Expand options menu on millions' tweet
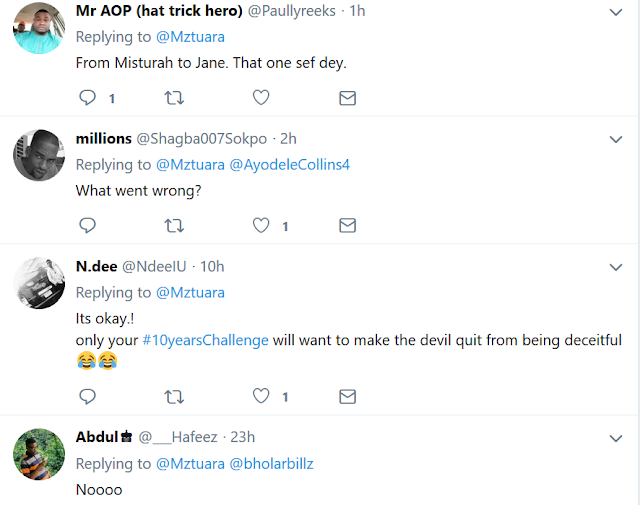Screen dimensions: 640x505 pyautogui.click(x=617, y=139)
